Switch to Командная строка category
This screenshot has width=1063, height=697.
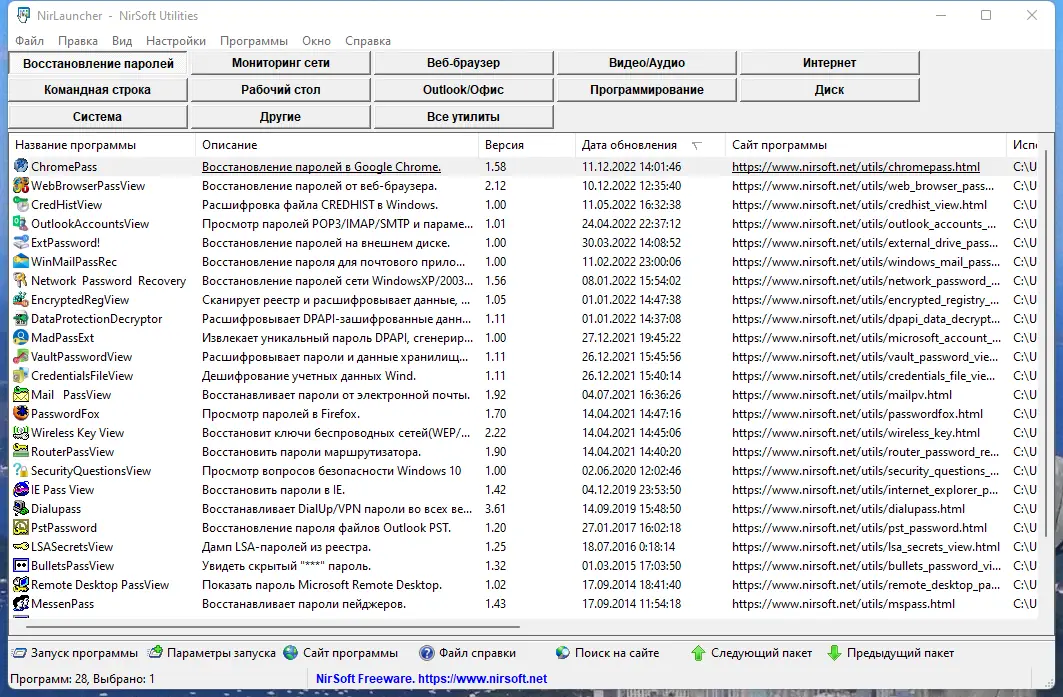point(98,89)
